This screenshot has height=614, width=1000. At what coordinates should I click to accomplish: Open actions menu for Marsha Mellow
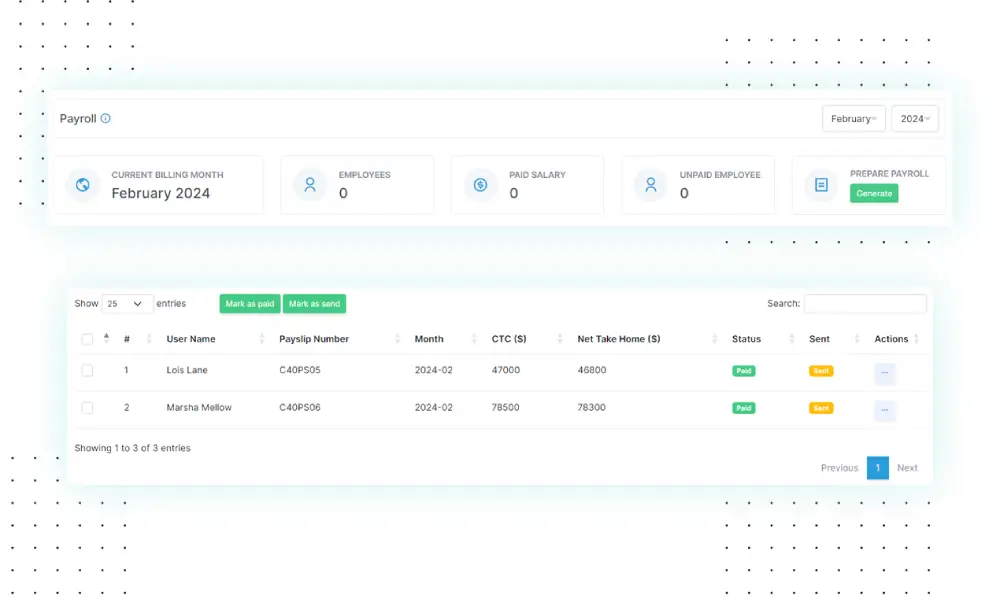click(884, 409)
